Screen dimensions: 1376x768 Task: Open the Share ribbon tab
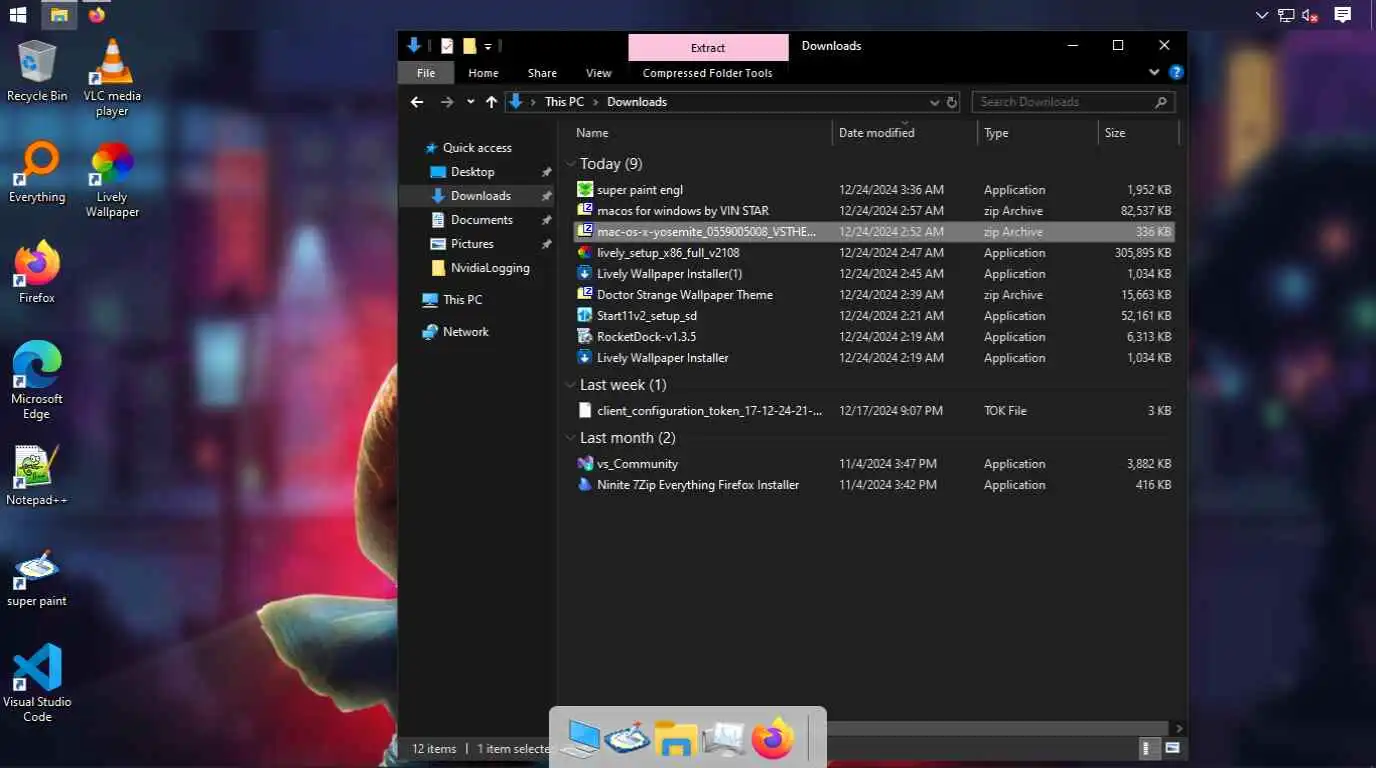tap(542, 73)
